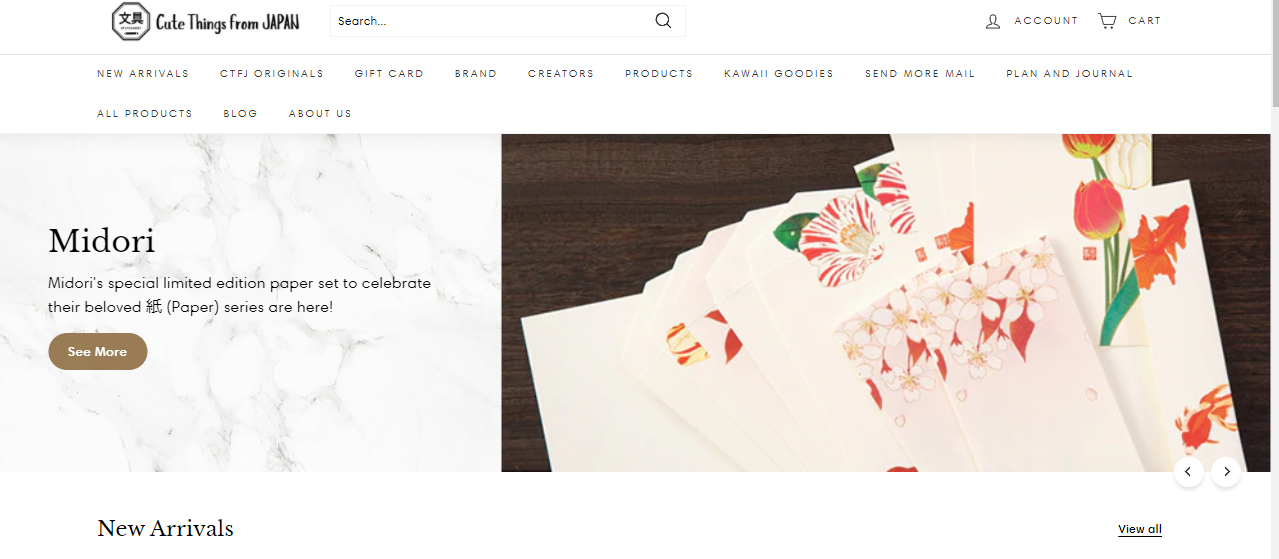
Task: Click the Midori envelopes banner image
Action: [x=886, y=303]
